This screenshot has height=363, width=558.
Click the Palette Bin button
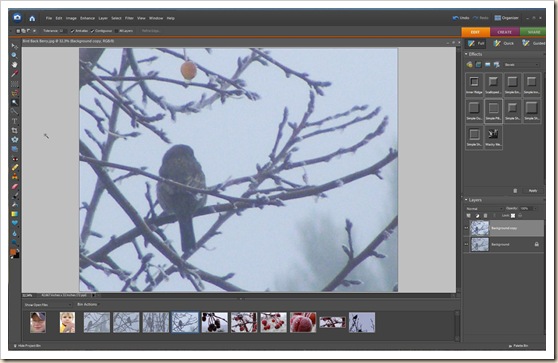click(x=518, y=346)
